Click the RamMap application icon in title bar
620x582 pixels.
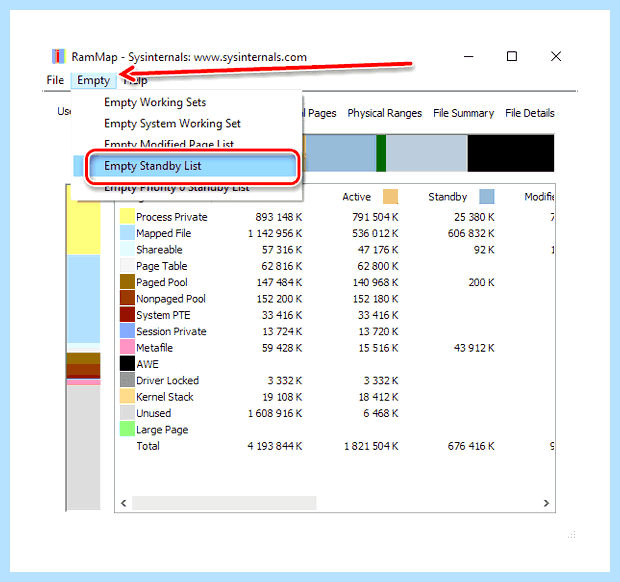[x=59, y=57]
